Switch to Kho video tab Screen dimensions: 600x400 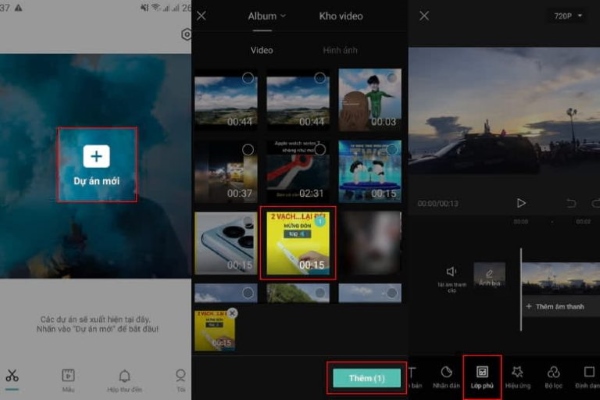pos(341,16)
